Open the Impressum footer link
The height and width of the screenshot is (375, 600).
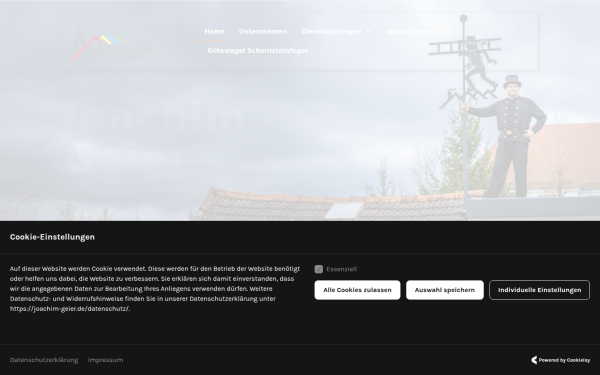click(106, 360)
